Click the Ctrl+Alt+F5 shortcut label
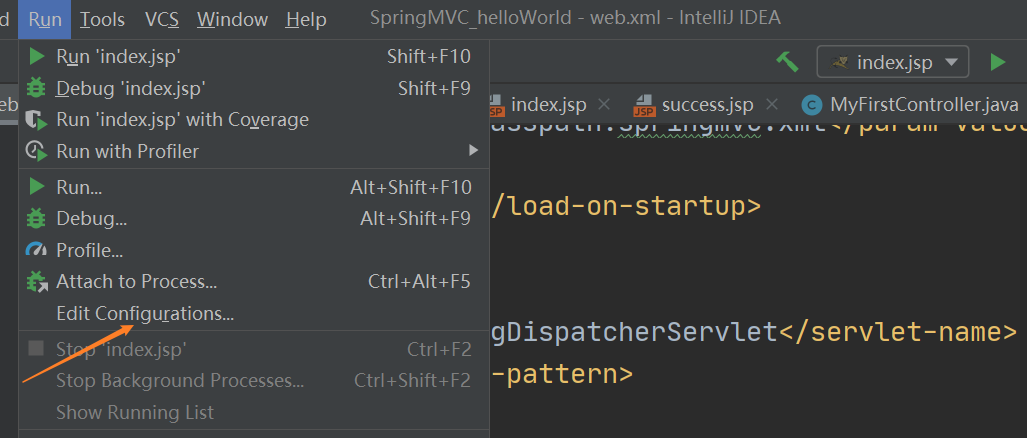 [x=419, y=282]
